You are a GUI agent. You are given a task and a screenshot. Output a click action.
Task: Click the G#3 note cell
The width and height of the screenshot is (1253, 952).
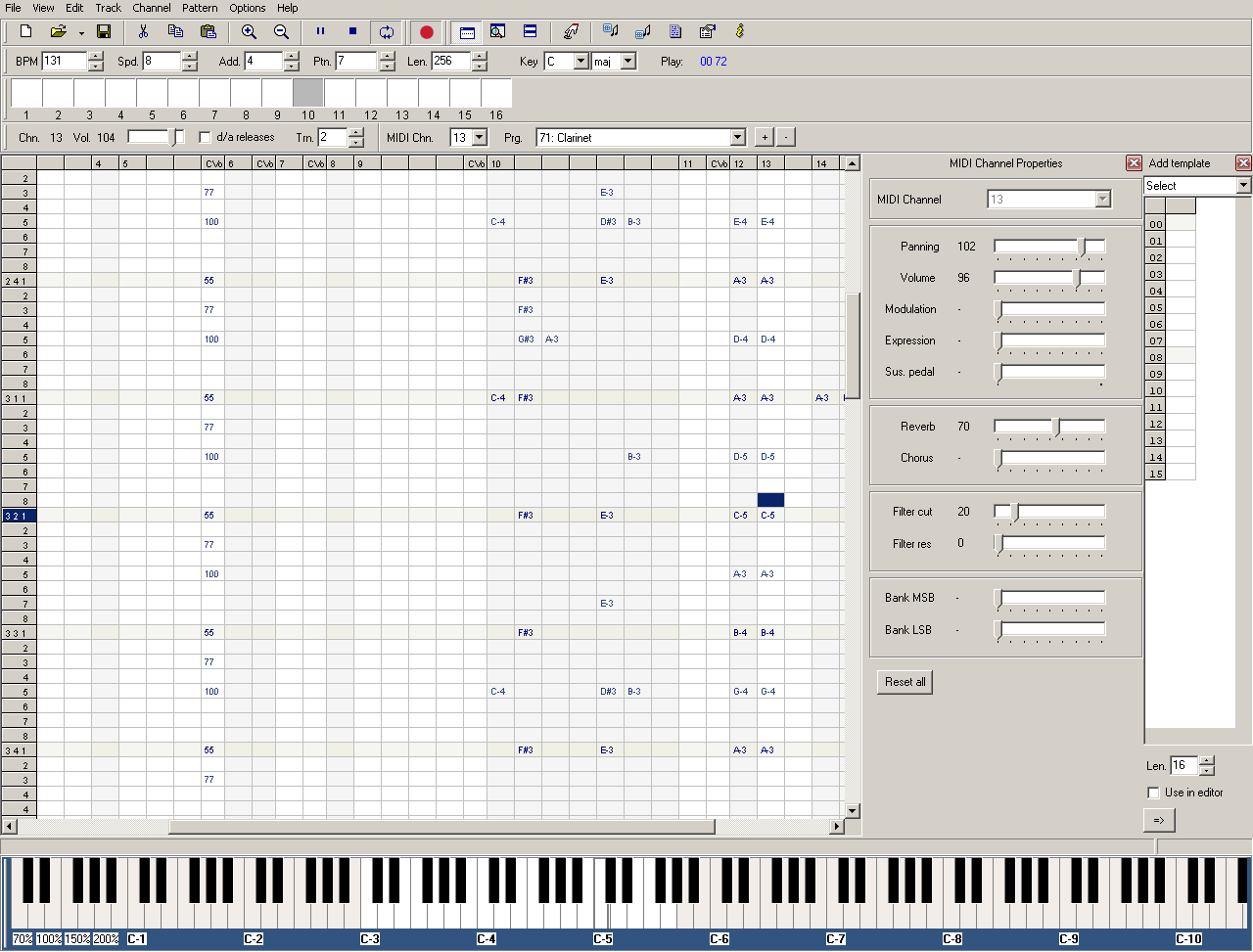point(526,340)
